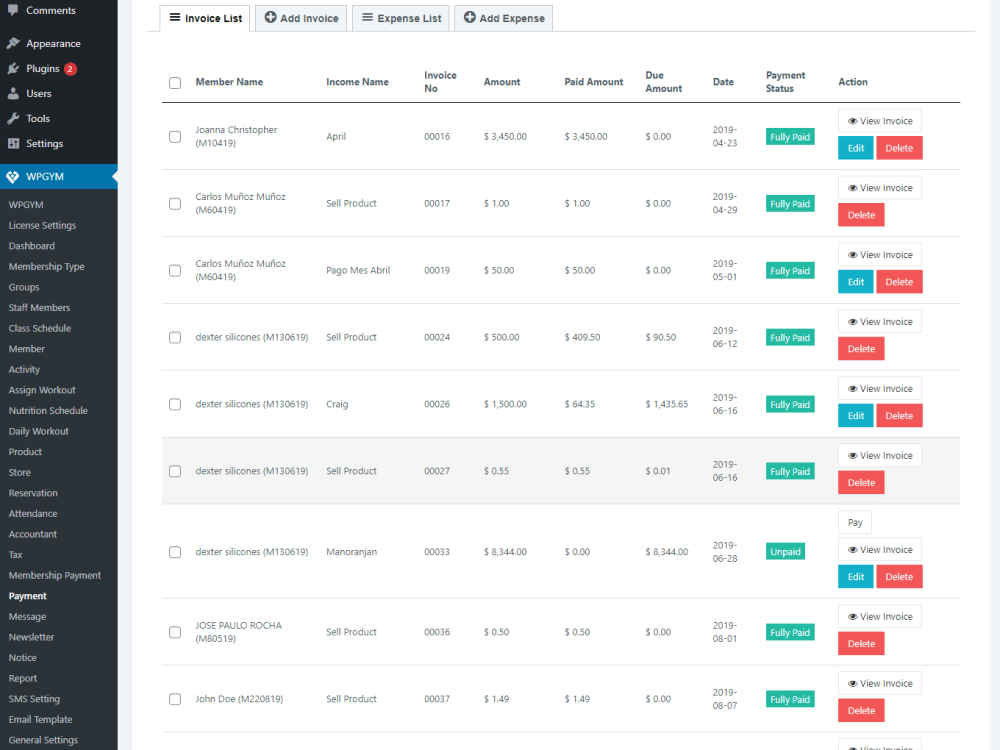The image size is (1000, 750).
Task: Click eye icon for invoice 00019
Action: tap(852, 255)
